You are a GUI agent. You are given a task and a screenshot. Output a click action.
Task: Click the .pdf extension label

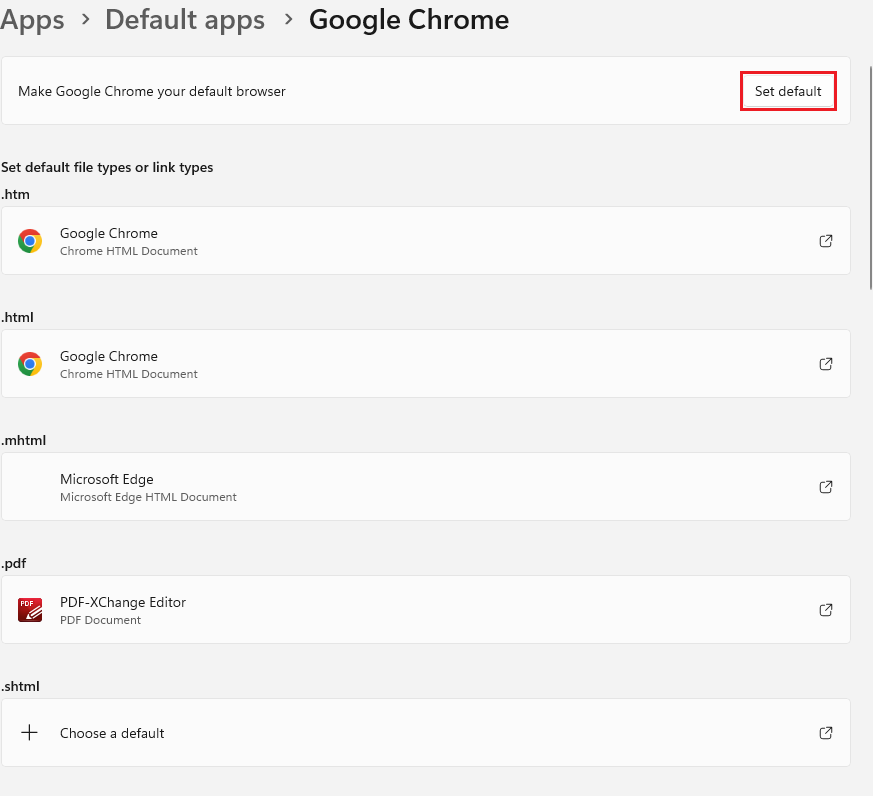click(13, 564)
